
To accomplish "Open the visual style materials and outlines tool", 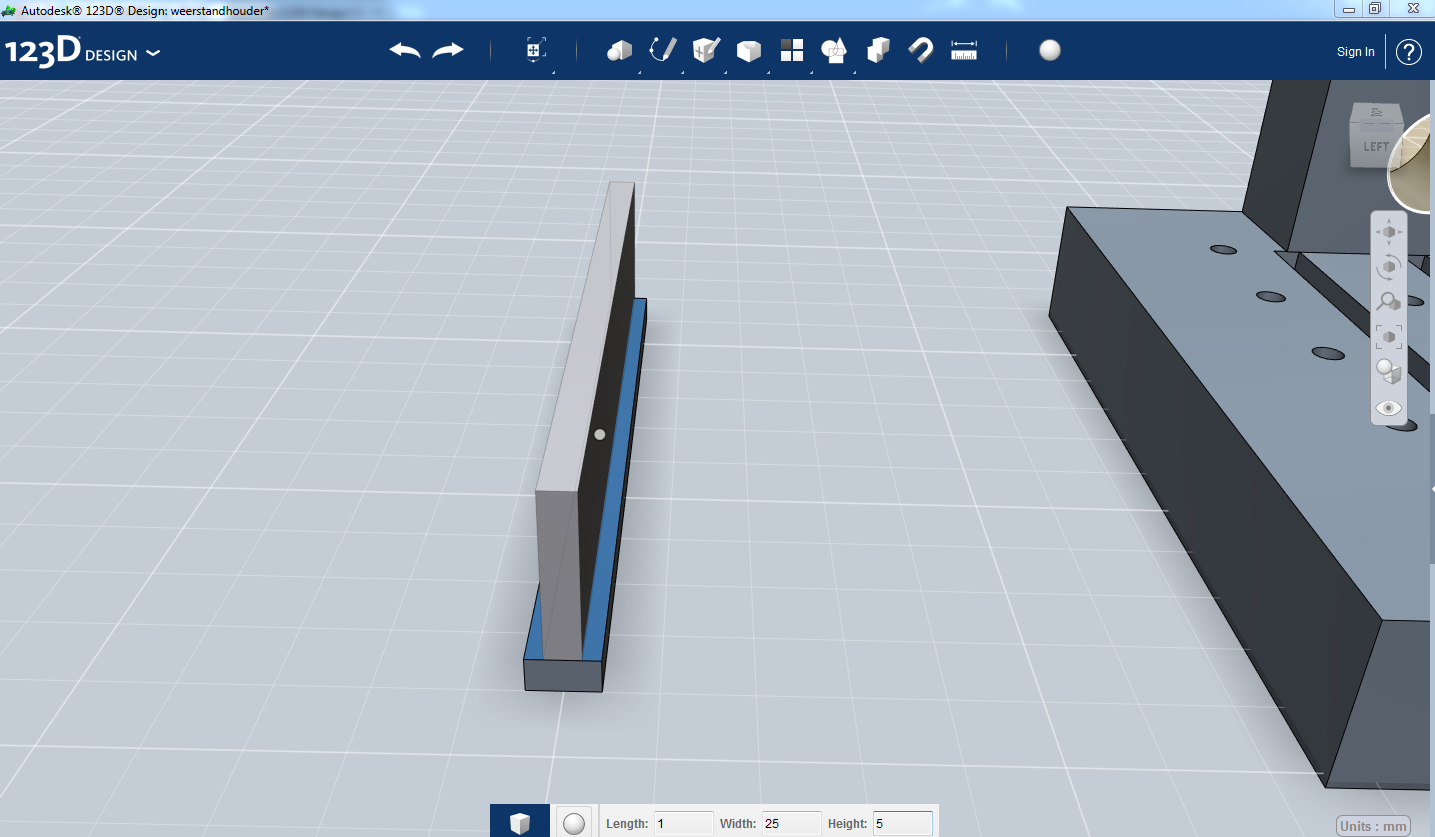I will click(1389, 372).
